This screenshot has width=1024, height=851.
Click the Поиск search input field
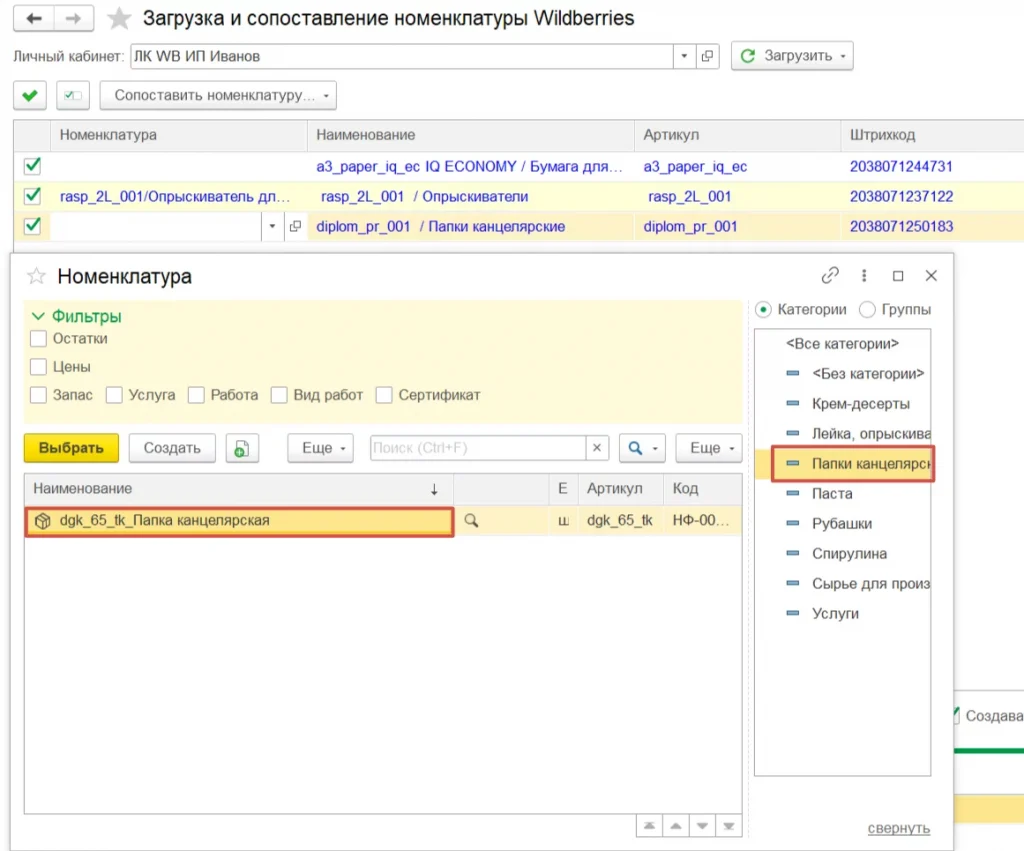[x=476, y=448]
